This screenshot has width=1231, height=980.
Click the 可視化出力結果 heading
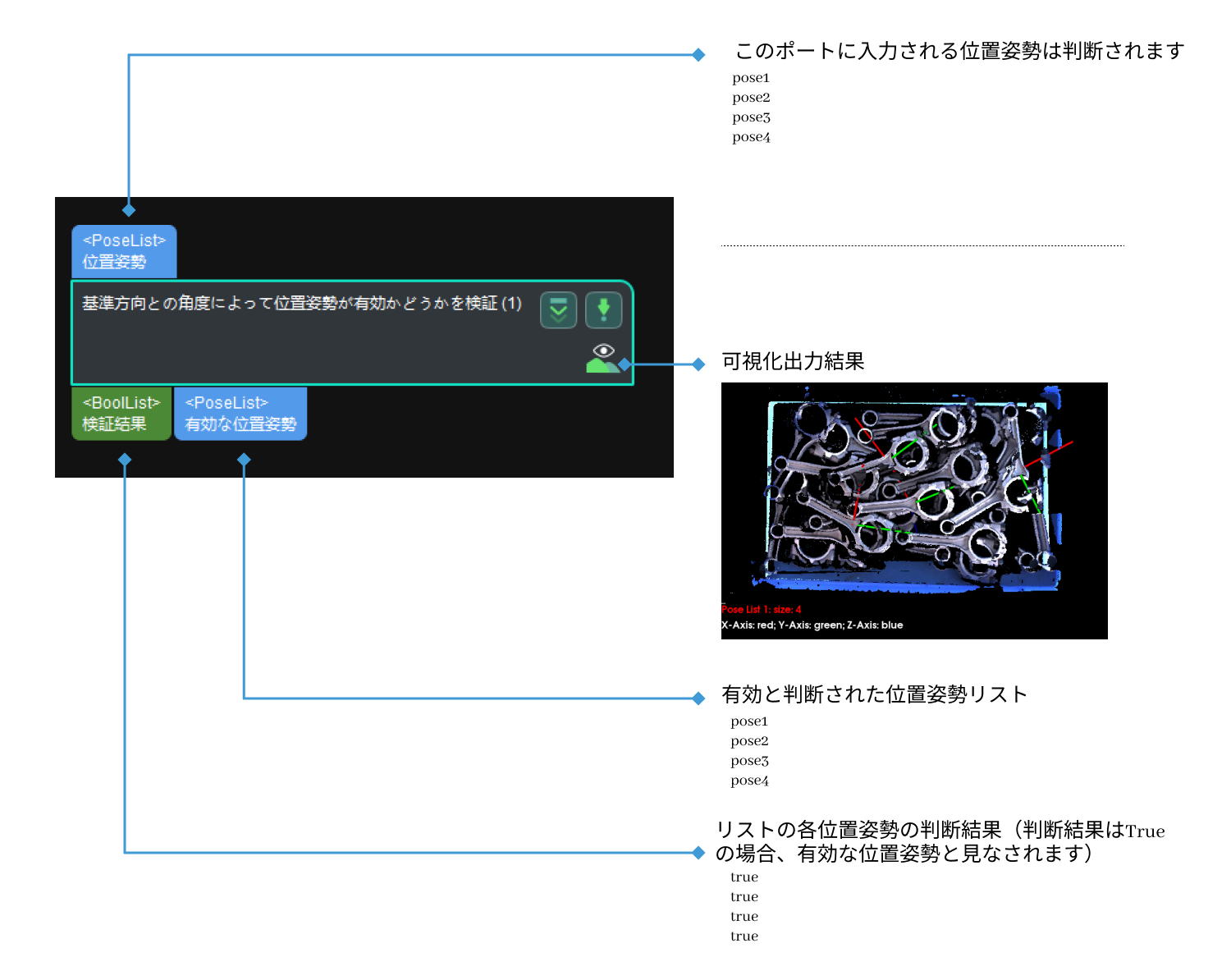(793, 361)
